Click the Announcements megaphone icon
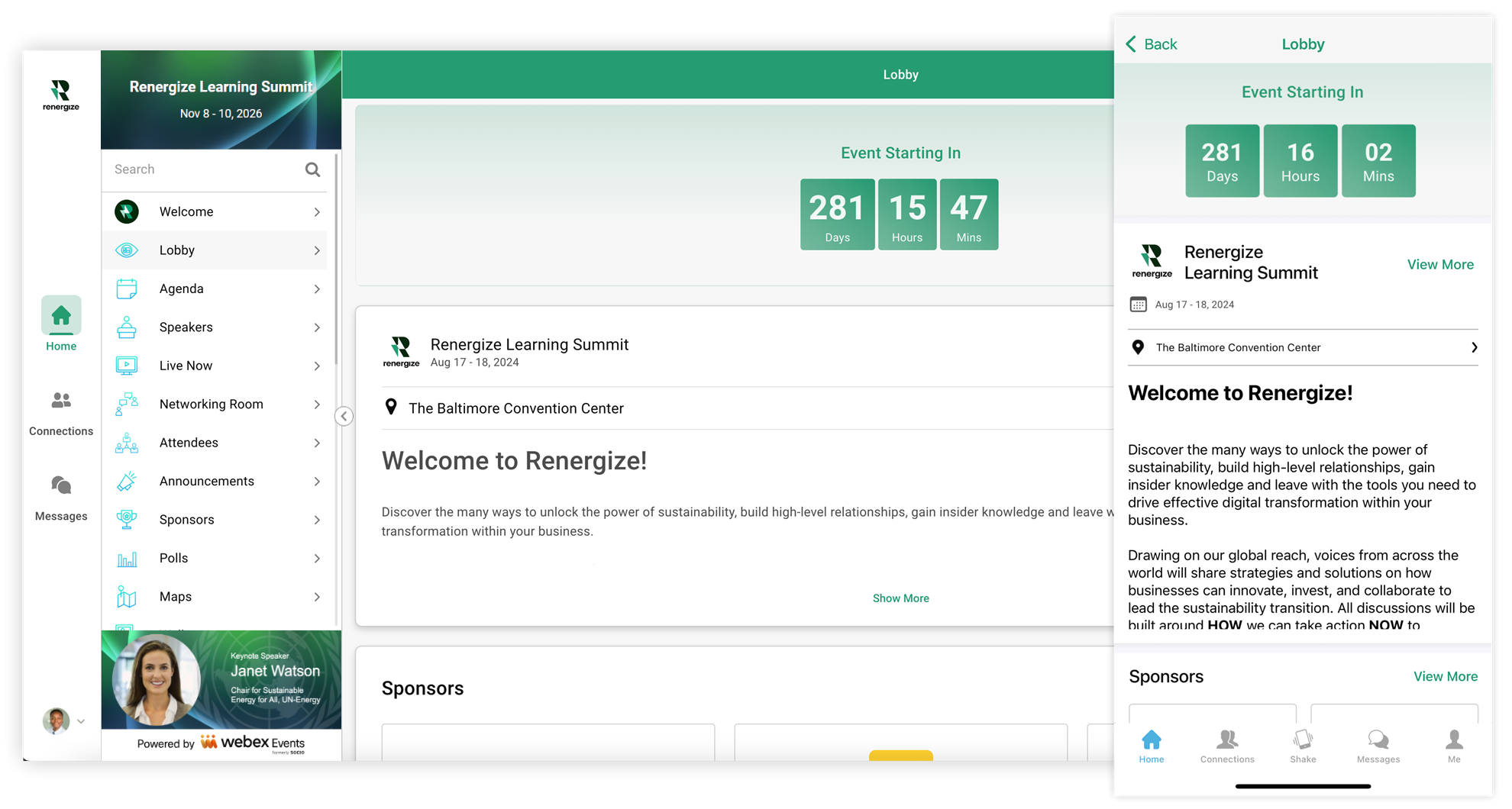This screenshot has width=1512, height=809. point(127,481)
